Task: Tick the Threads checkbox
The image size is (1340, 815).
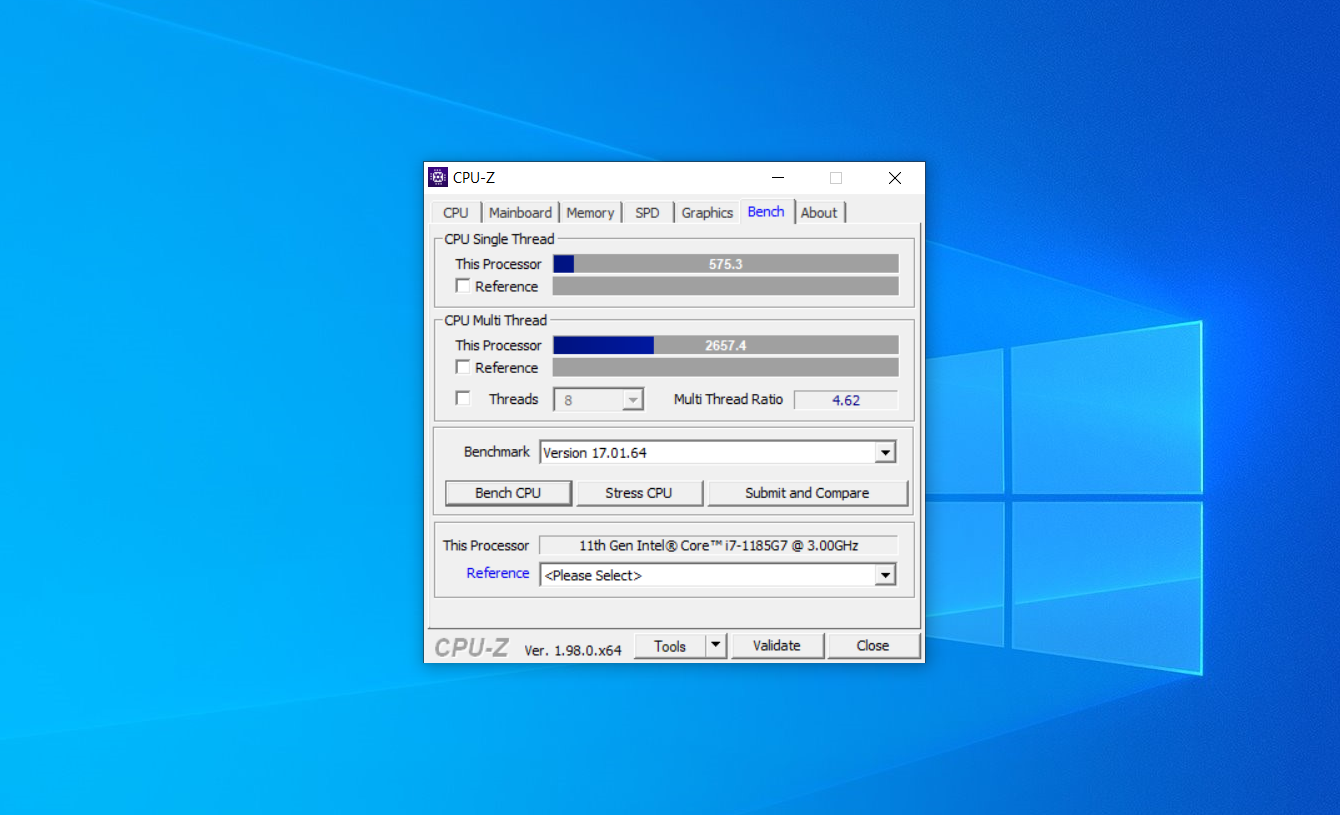Action: pos(463,398)
